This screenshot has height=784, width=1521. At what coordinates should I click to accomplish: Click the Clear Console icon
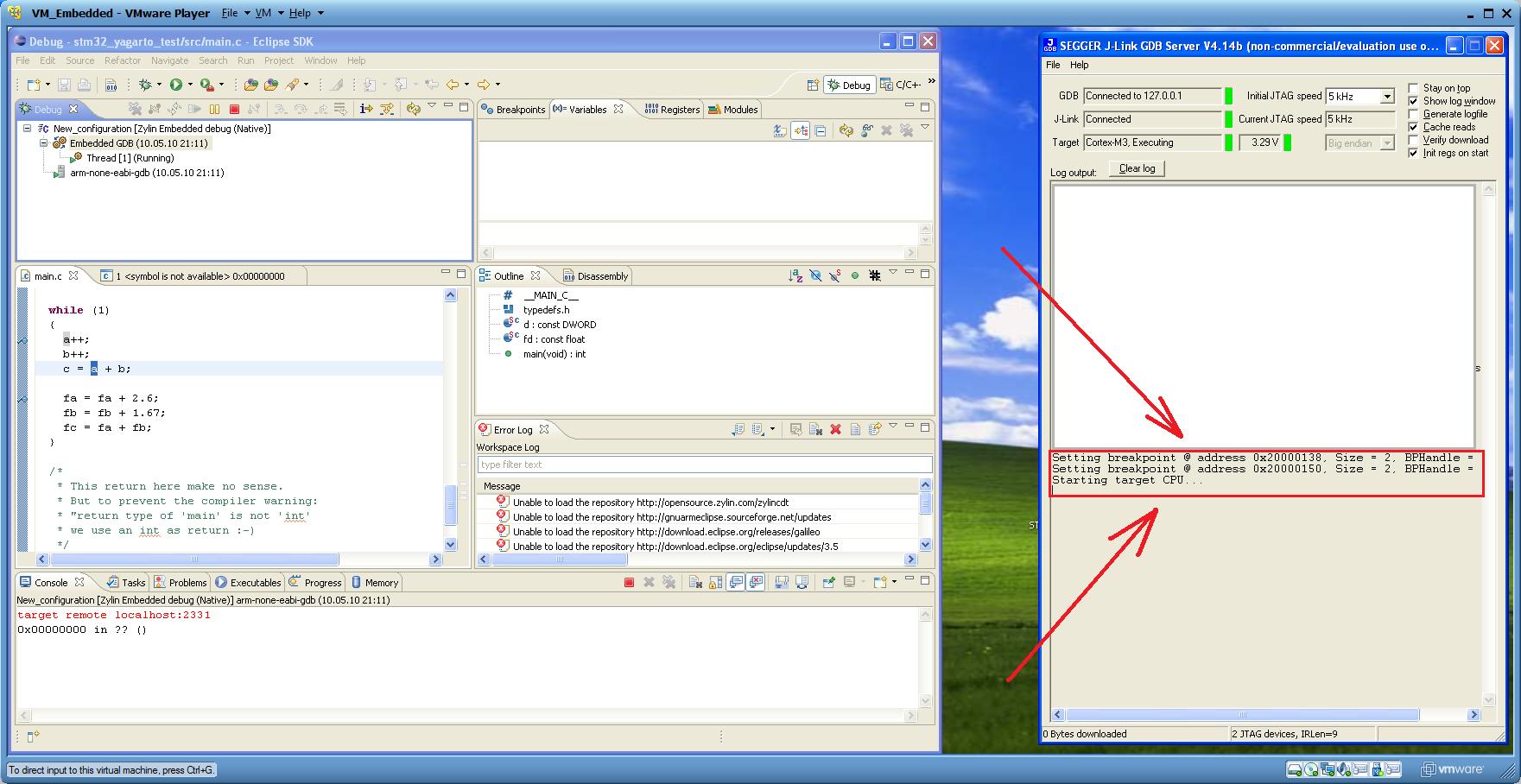[x=695, y=583]
